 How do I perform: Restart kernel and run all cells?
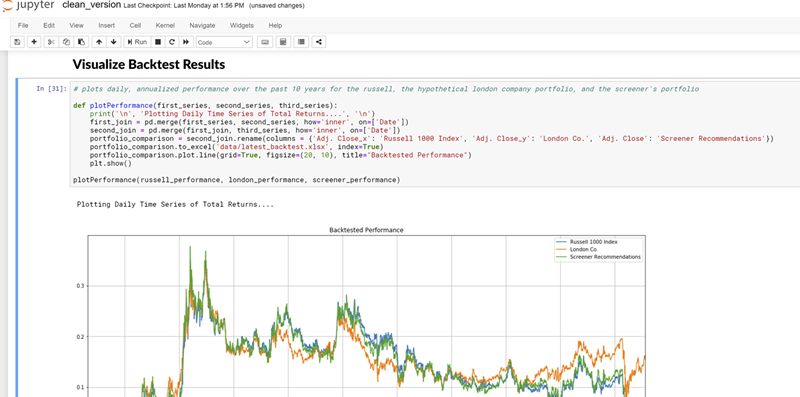coord(186,42)
